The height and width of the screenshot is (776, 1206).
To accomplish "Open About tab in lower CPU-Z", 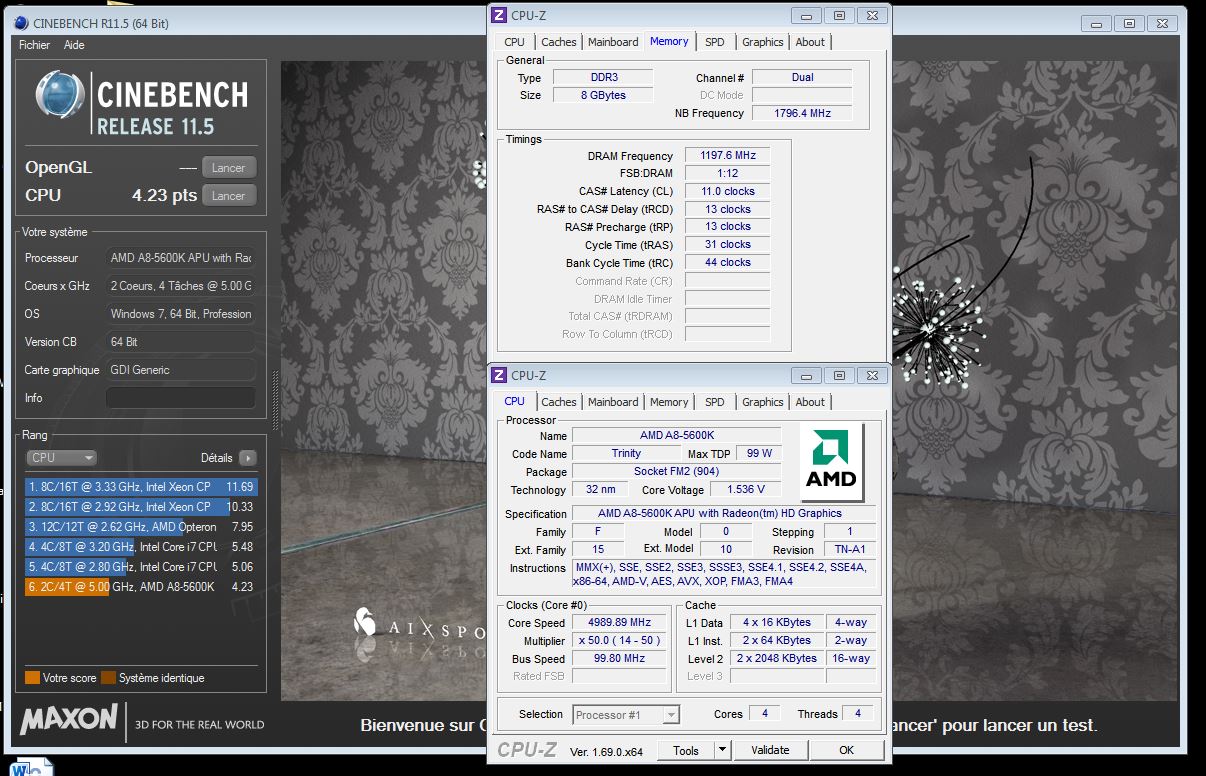I will [x=810, y=402].
